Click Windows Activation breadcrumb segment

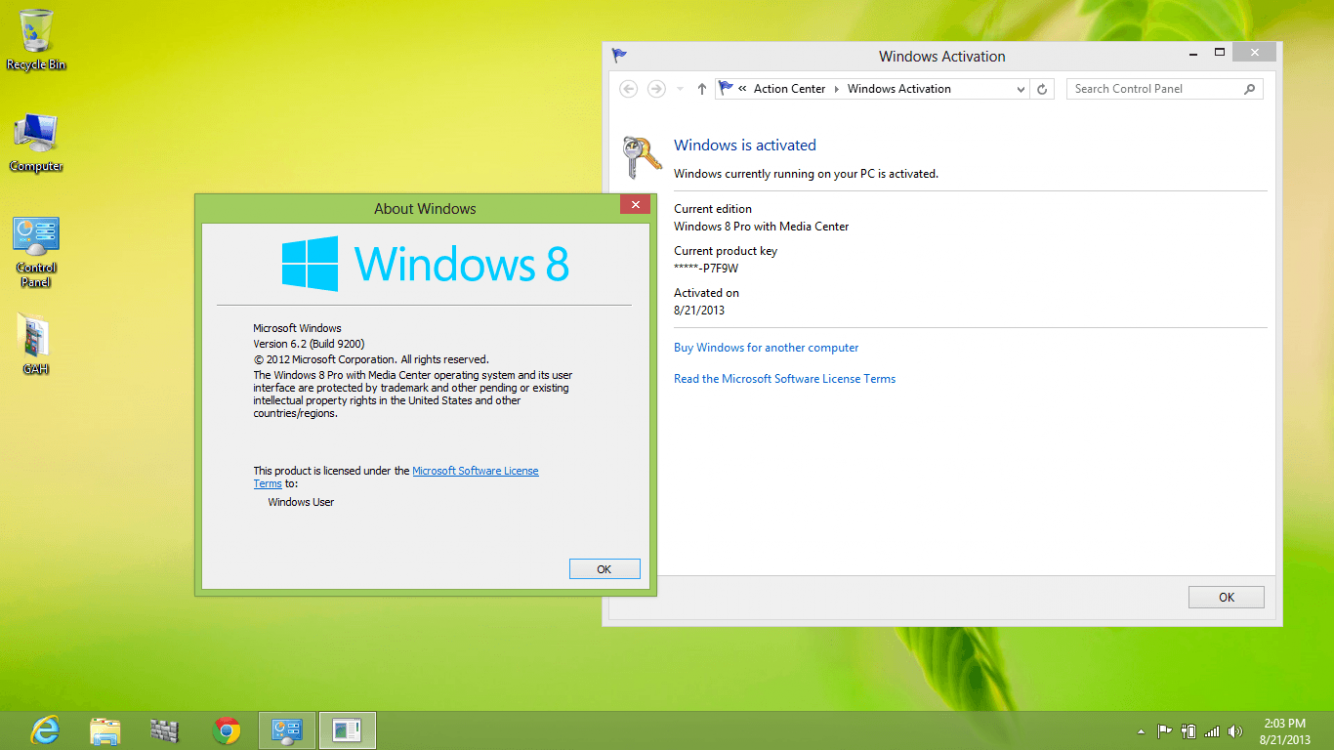click(899, 89)
